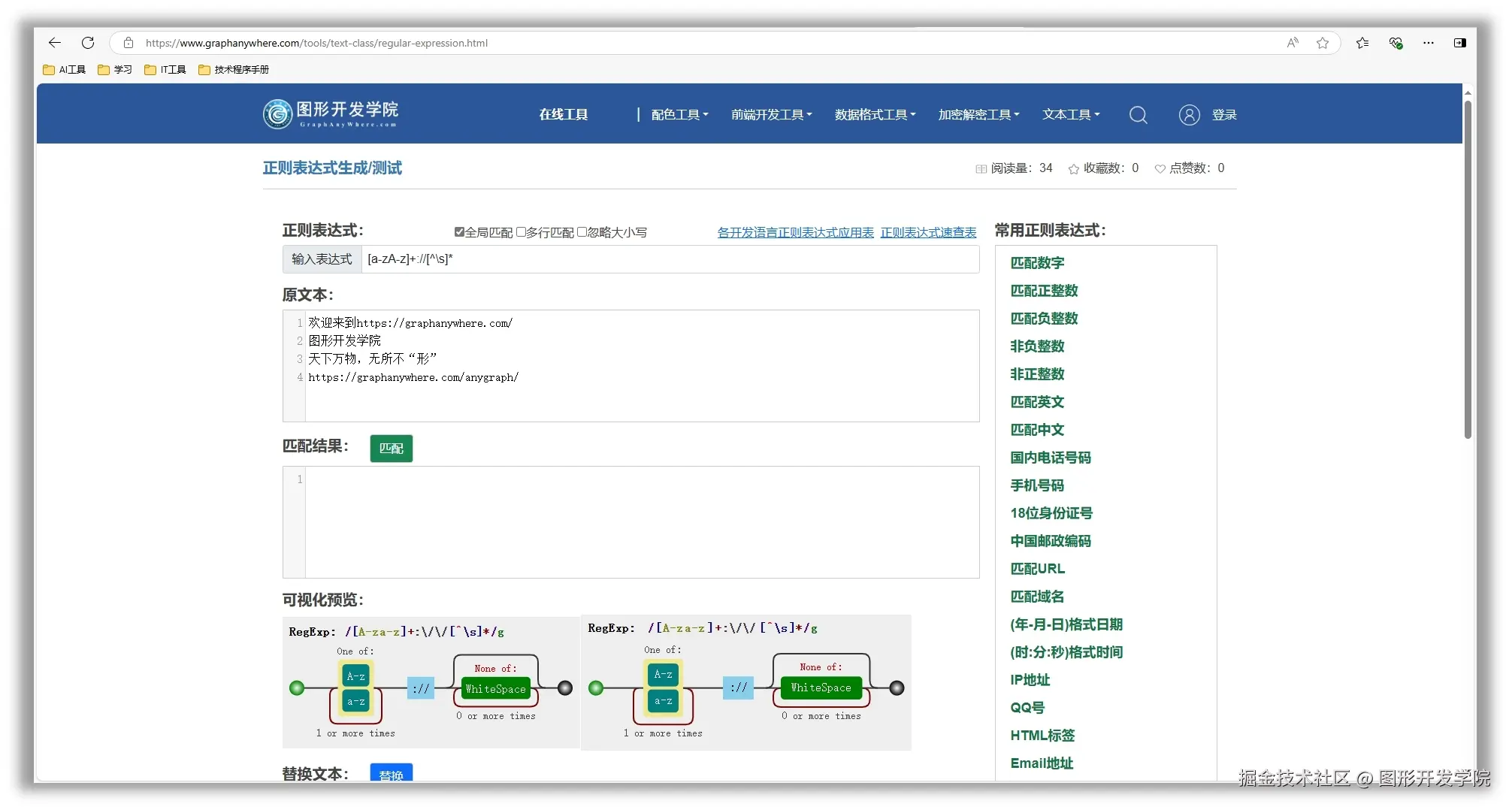The height and width of the screenshot is (810, 1512).
Task: Select the IP地址 preset
Action: (1030, 680)
